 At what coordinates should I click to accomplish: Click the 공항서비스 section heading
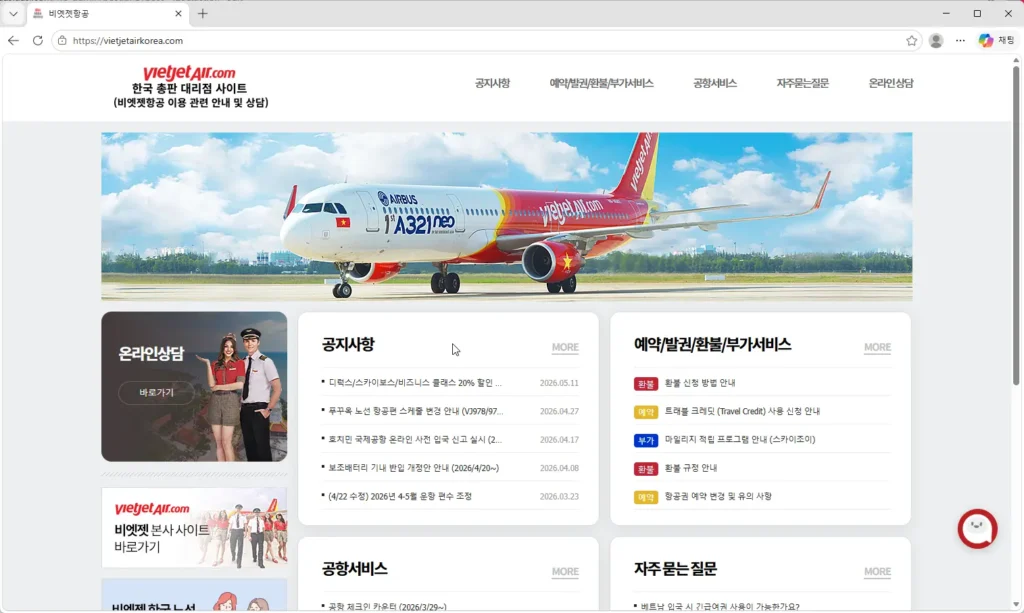[x=355, y=569]
